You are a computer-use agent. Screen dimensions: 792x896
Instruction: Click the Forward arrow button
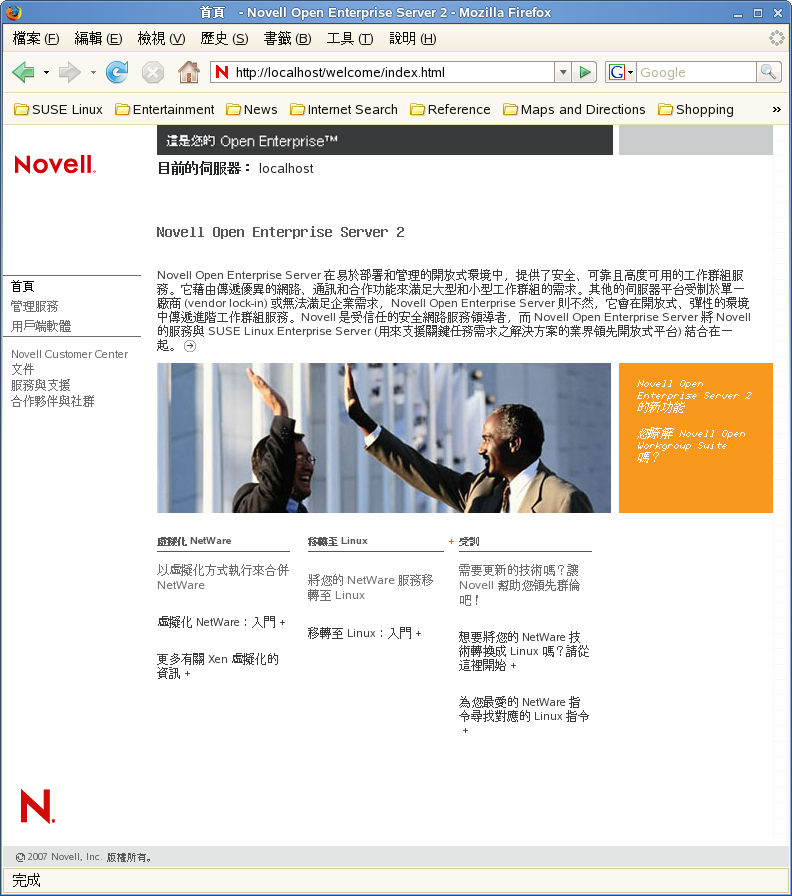70,72
